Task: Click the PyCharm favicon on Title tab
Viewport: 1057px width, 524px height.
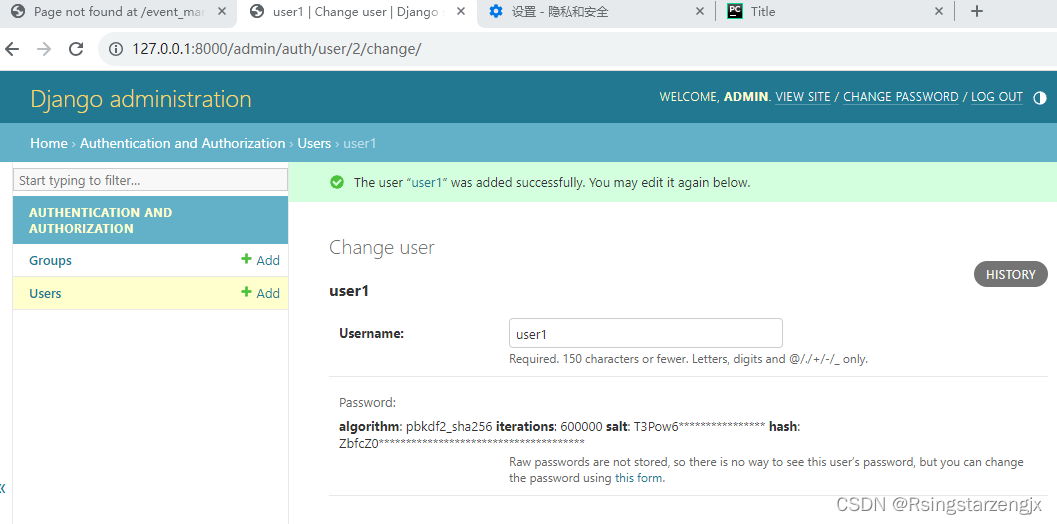Action: click(735, 11)
